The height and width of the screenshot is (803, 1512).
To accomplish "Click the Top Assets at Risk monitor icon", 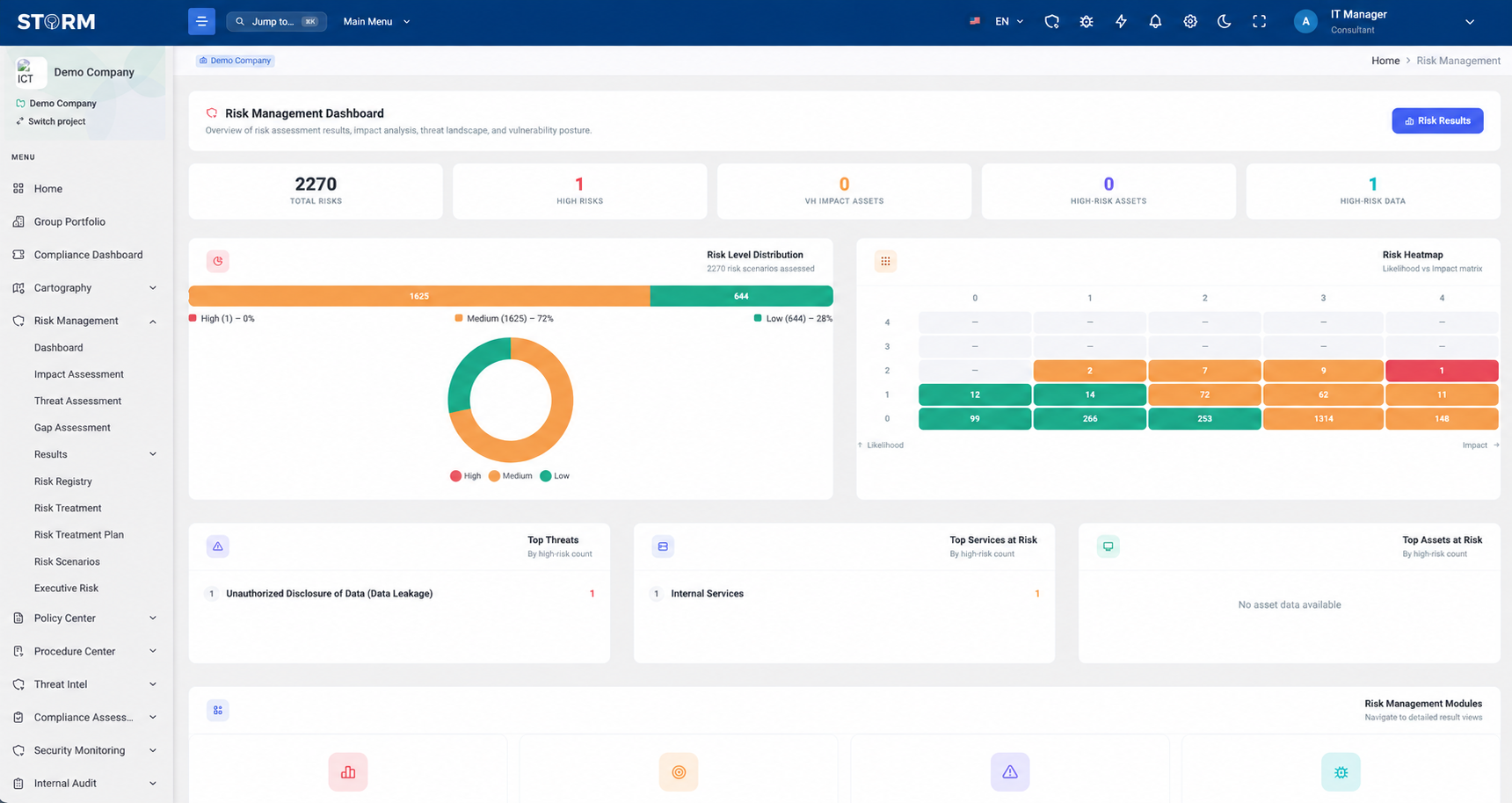I will [1108, 546].
